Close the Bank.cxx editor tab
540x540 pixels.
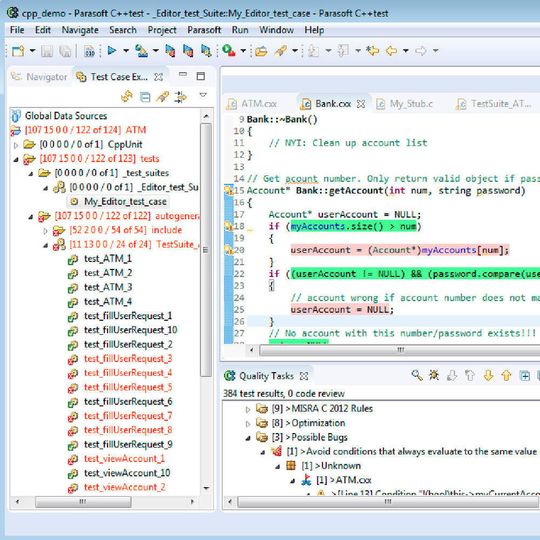pos(361,104)
